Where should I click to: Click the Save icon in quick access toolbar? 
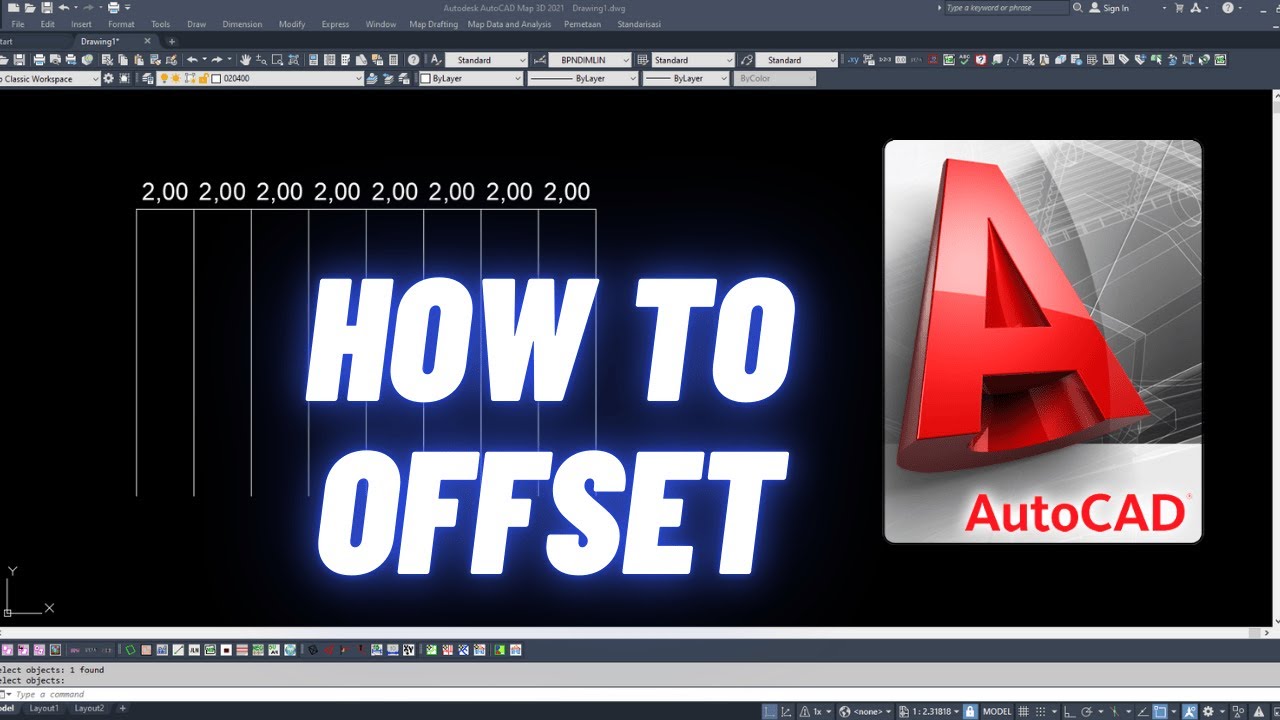47,8
